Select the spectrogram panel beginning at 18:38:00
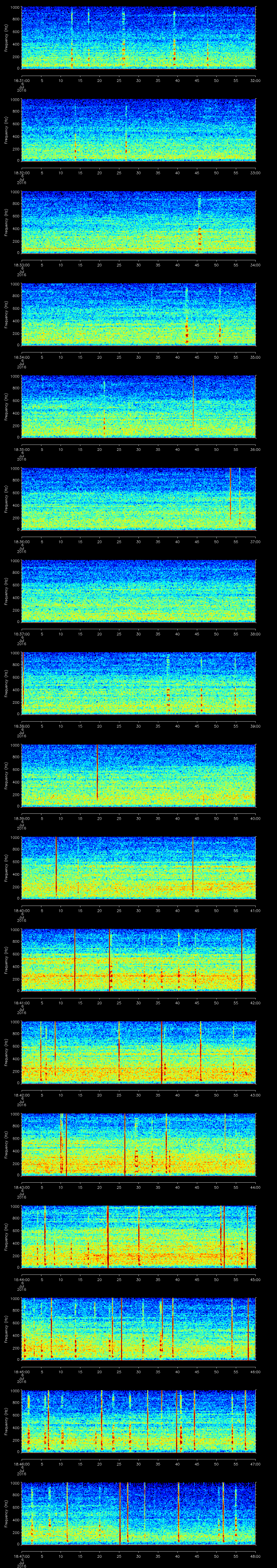 [139, 683]
